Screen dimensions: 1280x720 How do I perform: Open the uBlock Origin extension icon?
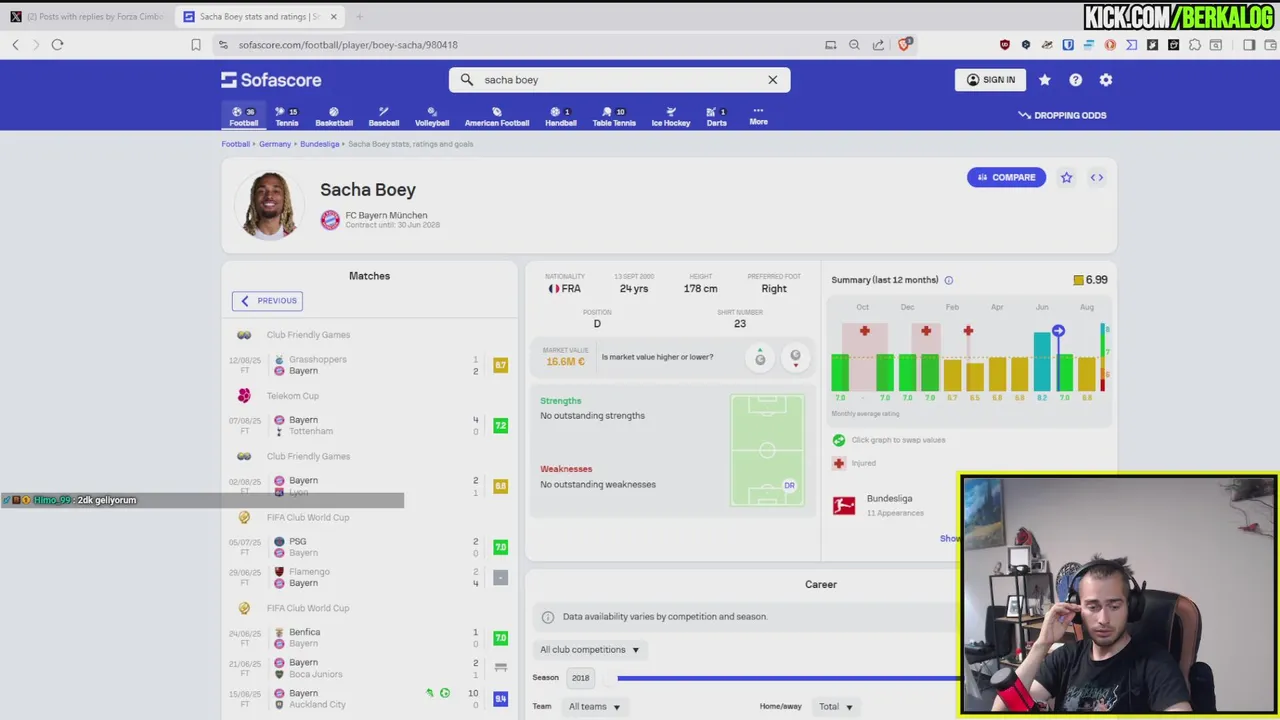(x=1005, y=45)
